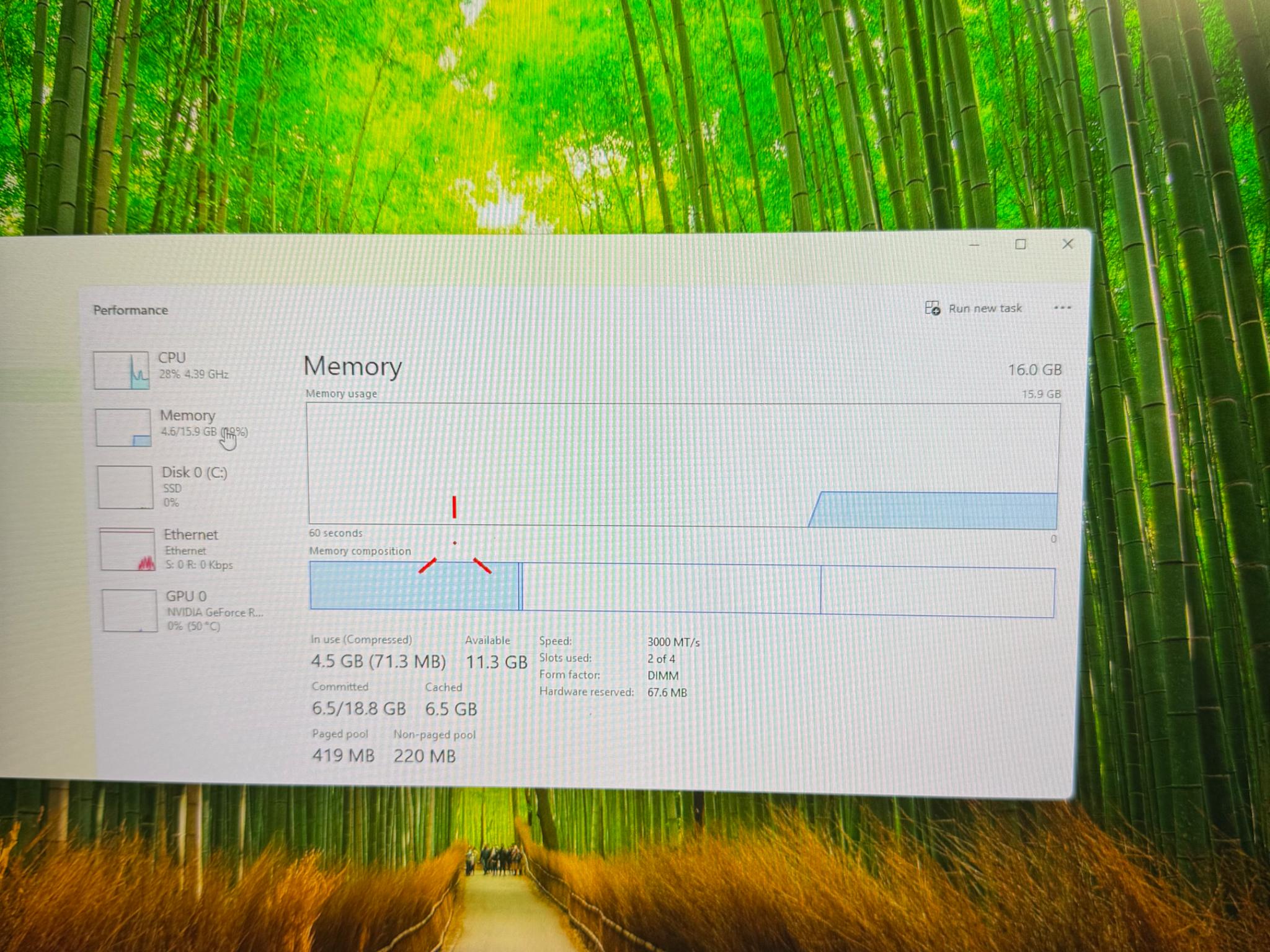
Task: Click the free segment of Memory composition
Action: (x=938, y=592)
